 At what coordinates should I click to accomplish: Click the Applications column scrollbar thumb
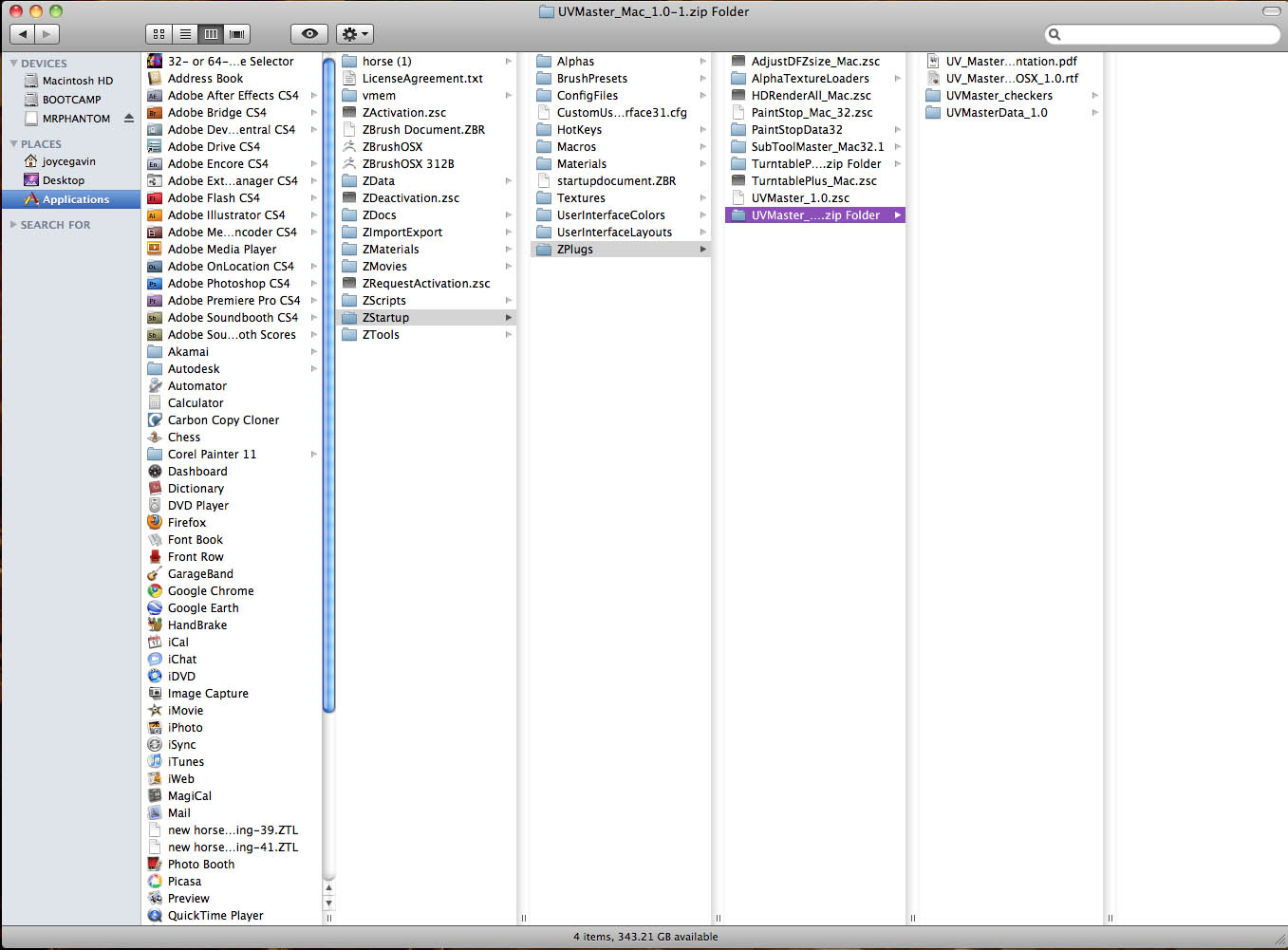pos(328,384)
